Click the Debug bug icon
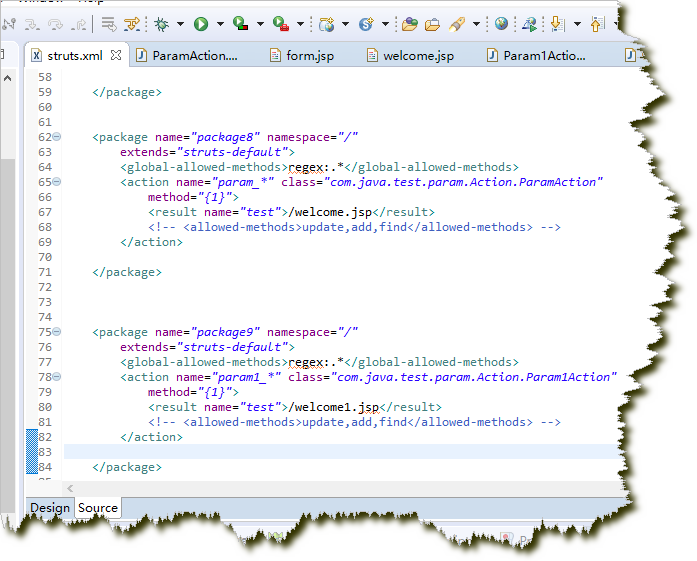 coord(161,24)
